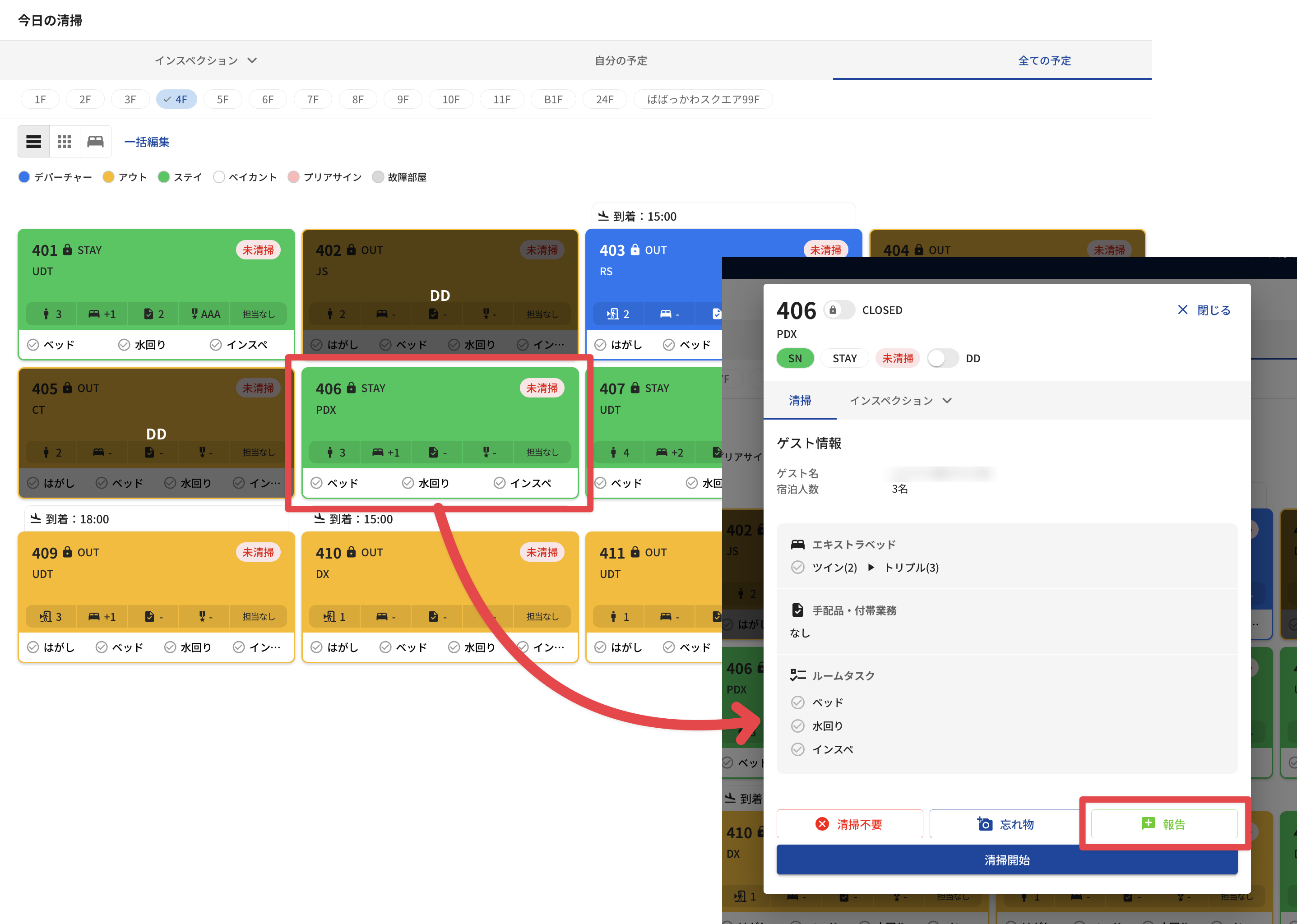Open the 清掃 tab in room panel

tap(800, 401)
